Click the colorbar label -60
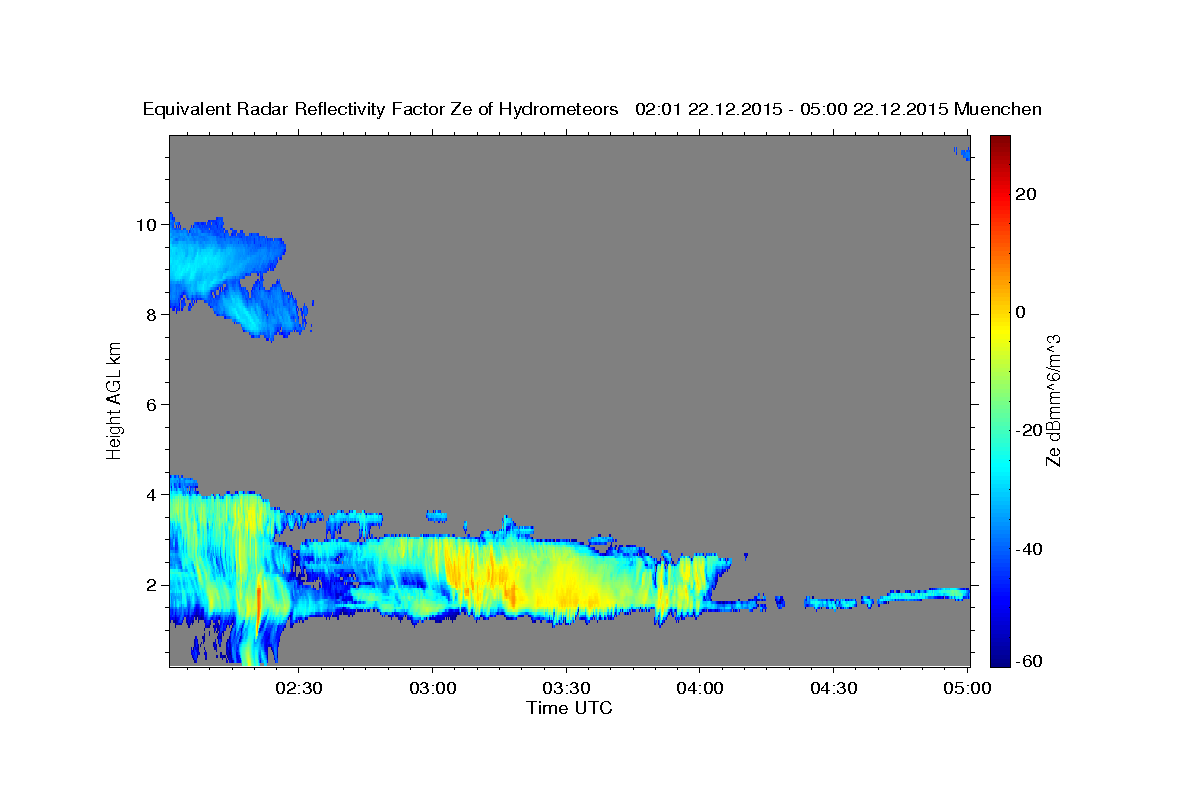 tap(1028, 660)
